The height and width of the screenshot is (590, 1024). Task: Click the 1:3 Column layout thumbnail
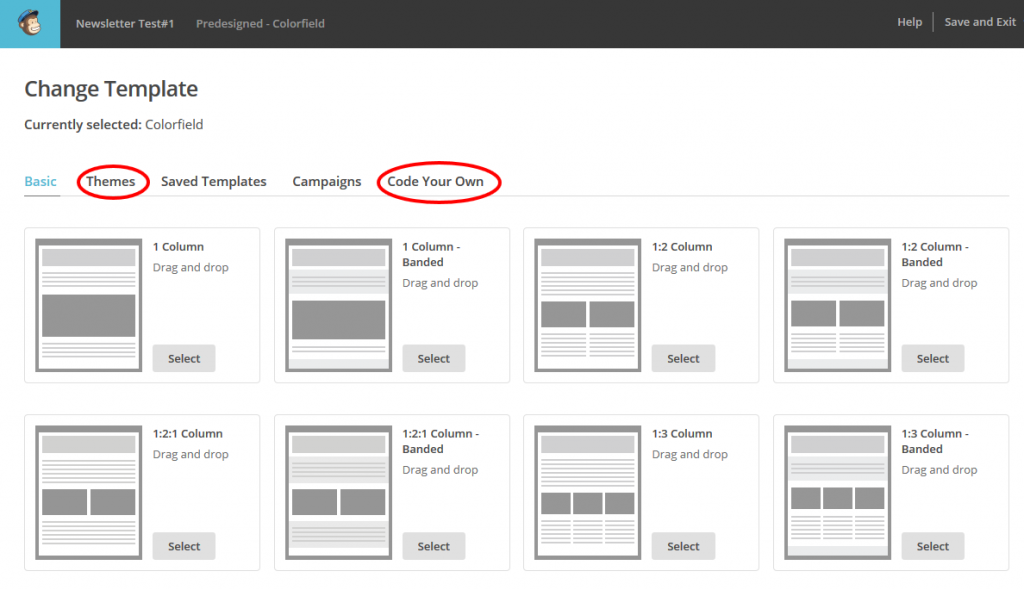click(x=588, y=492)
